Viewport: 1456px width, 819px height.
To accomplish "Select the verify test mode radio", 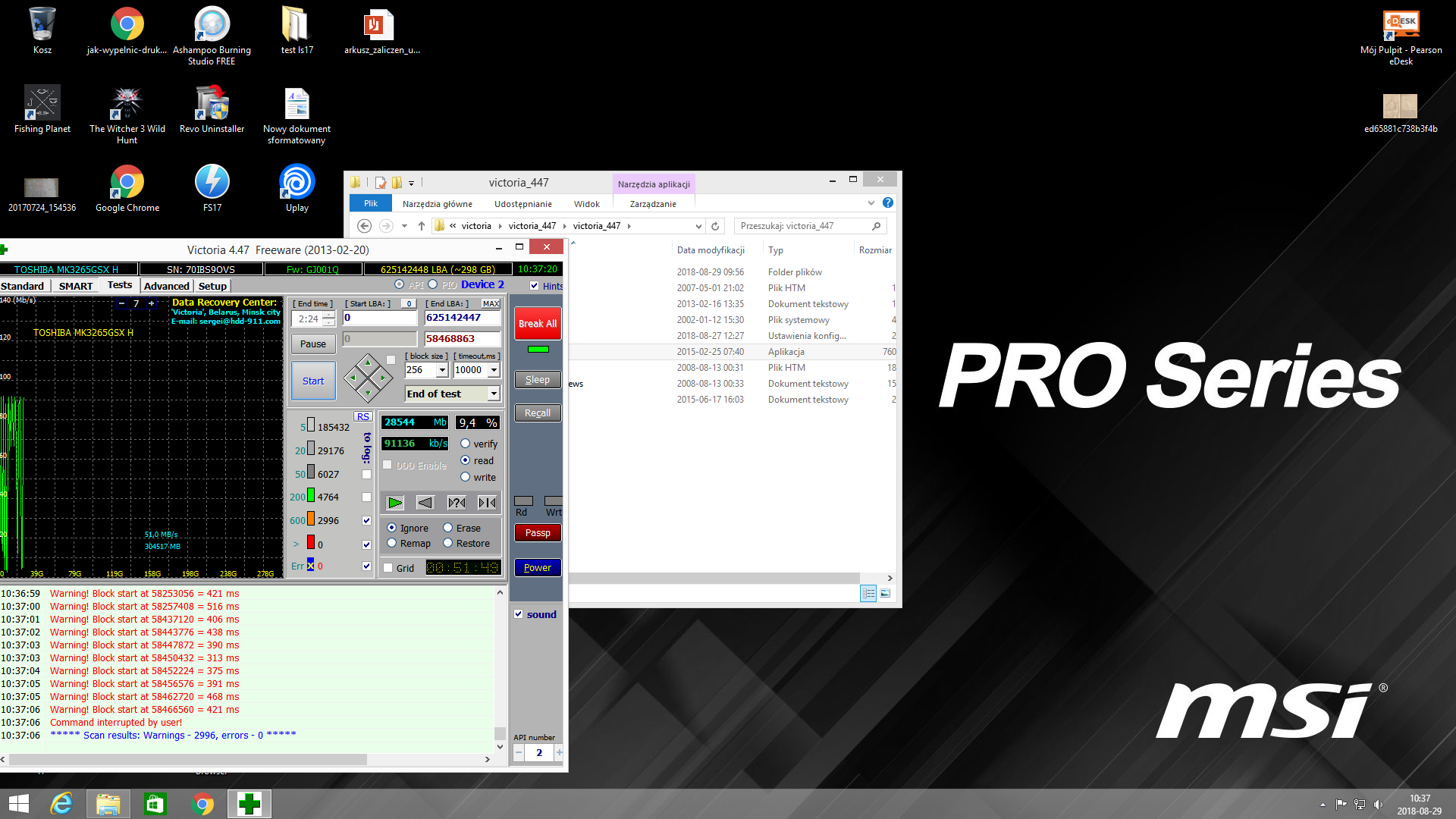I will pyautogui.click(x=466, y=444).
